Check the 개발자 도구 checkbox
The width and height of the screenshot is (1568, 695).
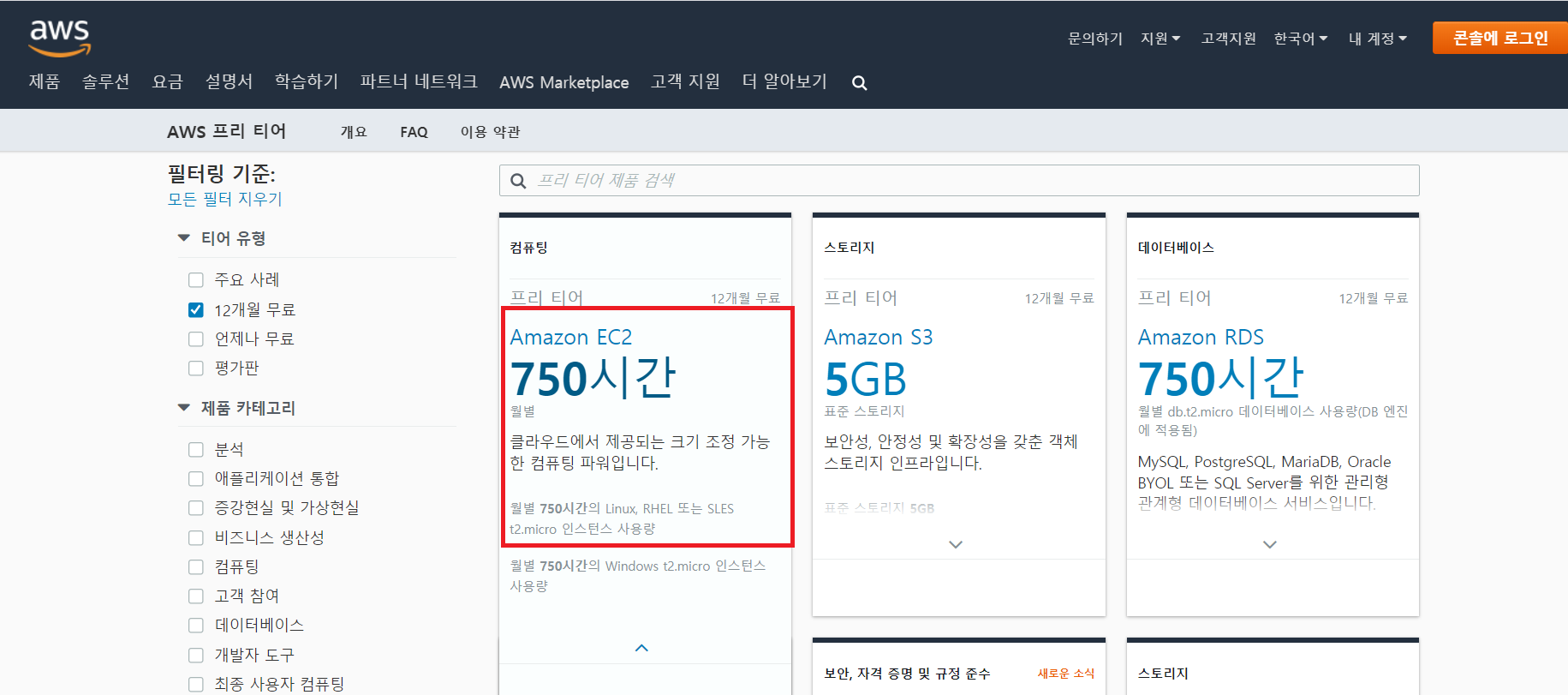click(x=196, y=656)
